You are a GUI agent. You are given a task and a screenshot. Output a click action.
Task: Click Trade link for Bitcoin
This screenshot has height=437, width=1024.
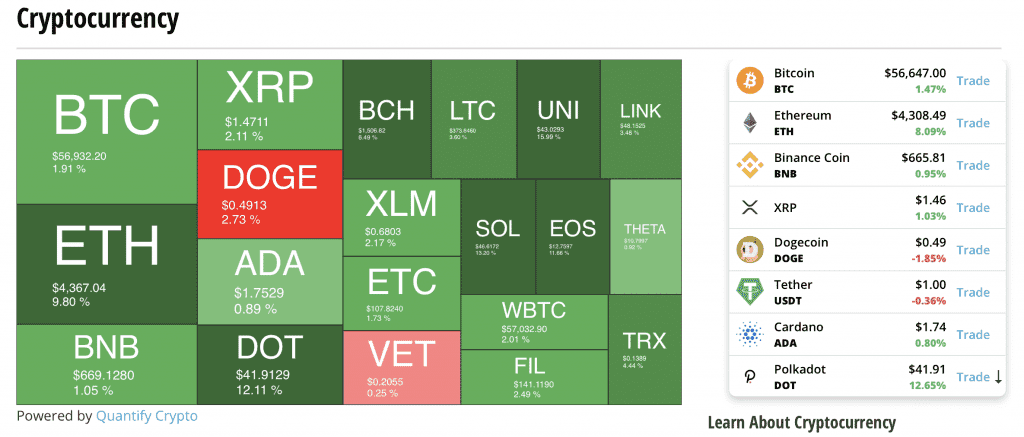coord(973,81)
